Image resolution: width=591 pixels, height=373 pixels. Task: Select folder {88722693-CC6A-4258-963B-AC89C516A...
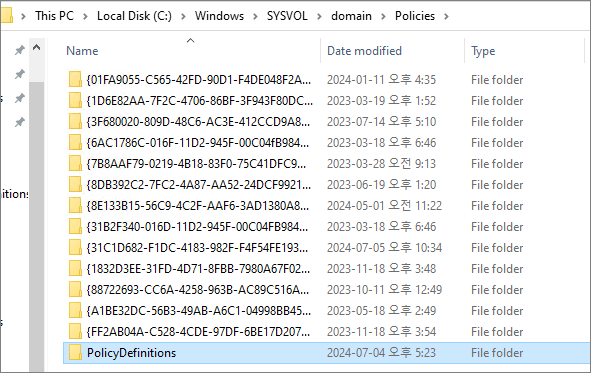[198, 290]
